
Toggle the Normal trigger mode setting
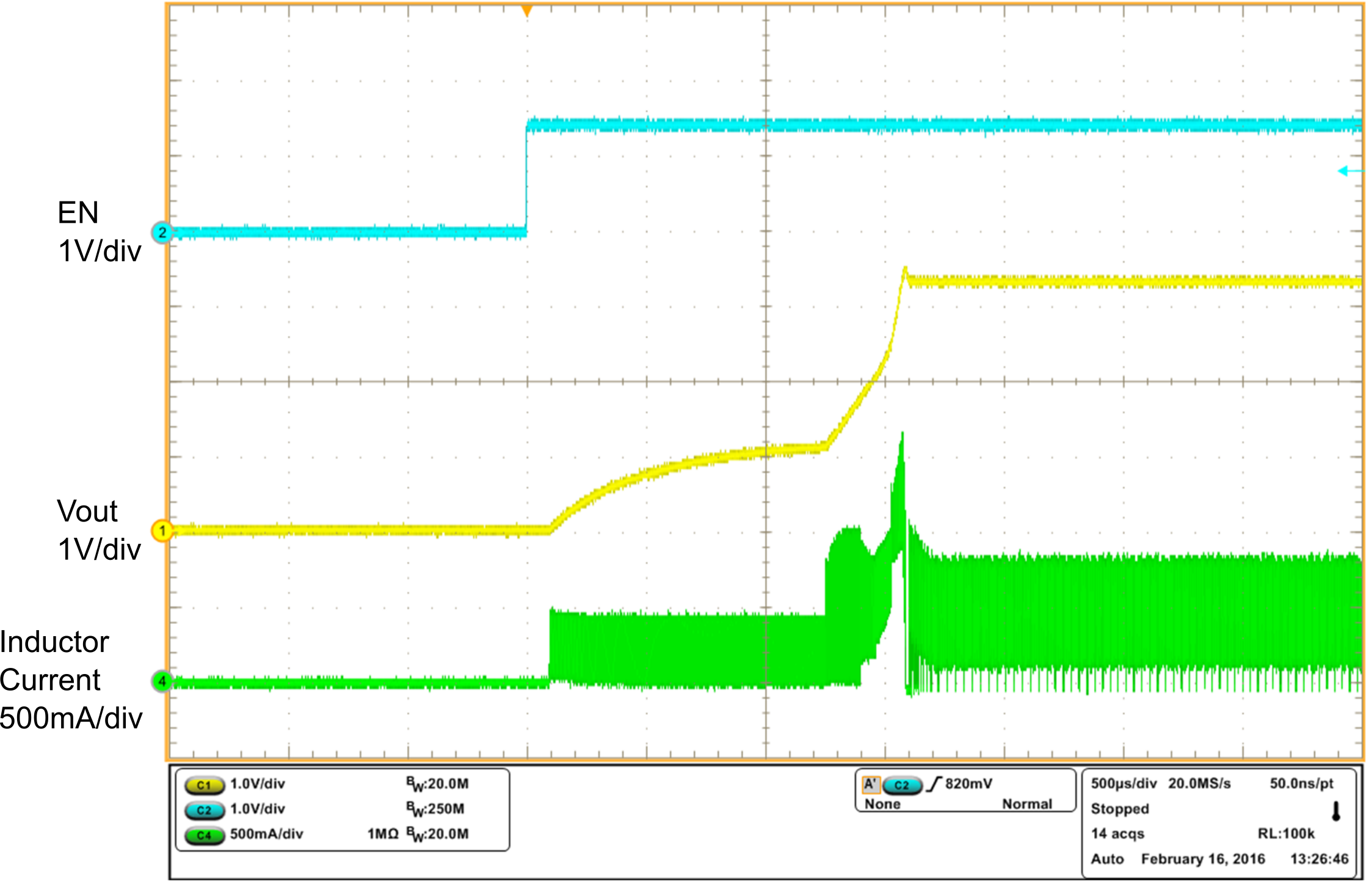[x=1028, y=805]
